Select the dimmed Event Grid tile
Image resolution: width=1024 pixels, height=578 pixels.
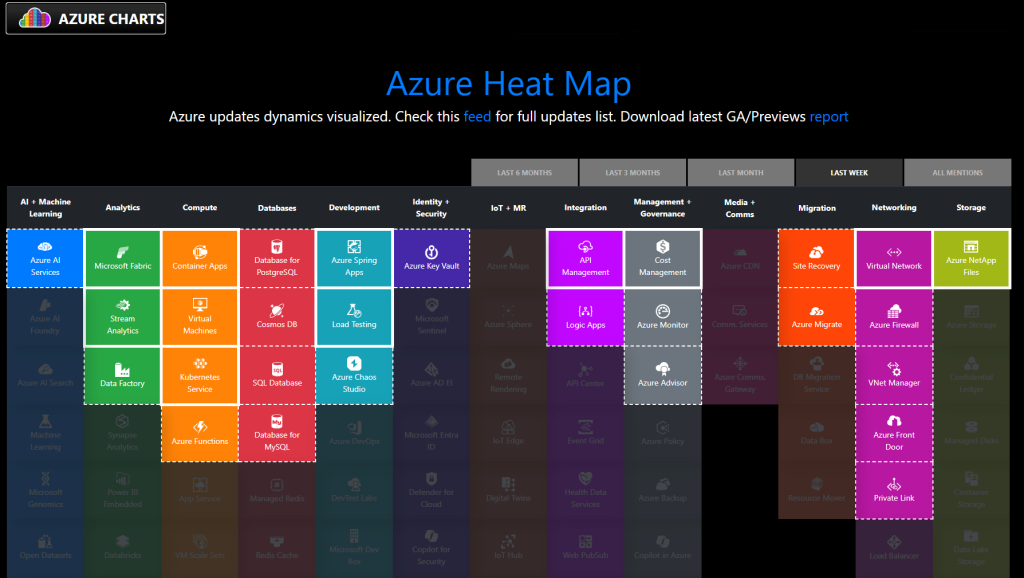pos(585,434)
